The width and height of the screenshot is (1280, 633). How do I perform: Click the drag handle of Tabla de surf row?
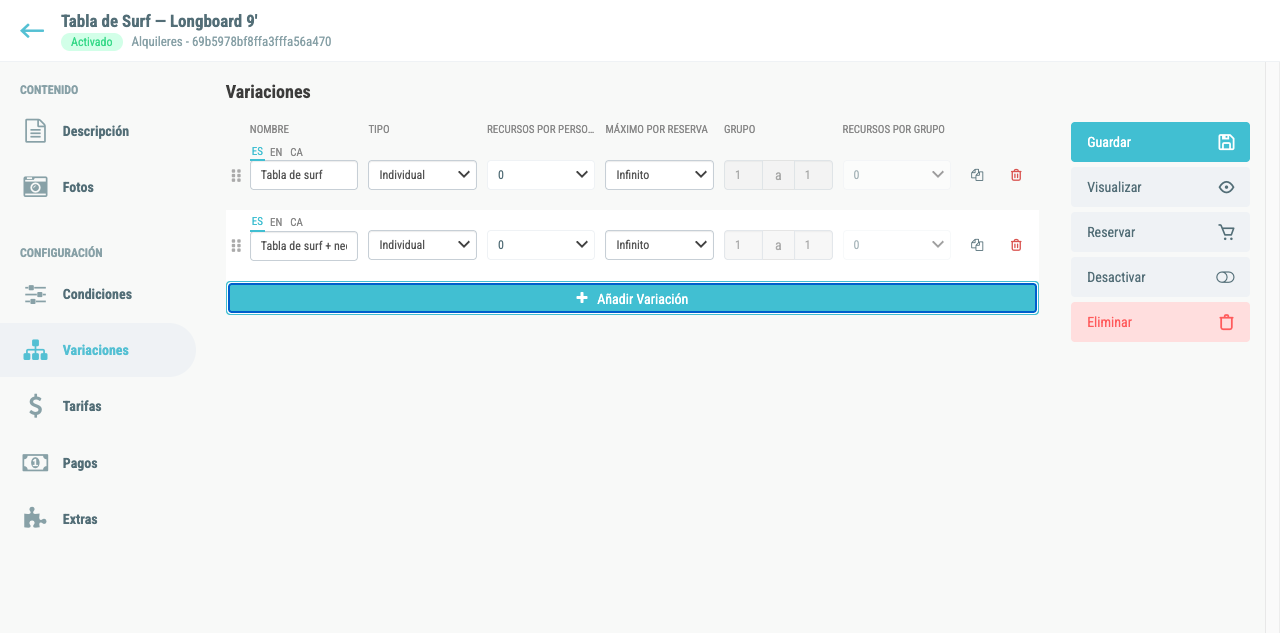point(237,175)
